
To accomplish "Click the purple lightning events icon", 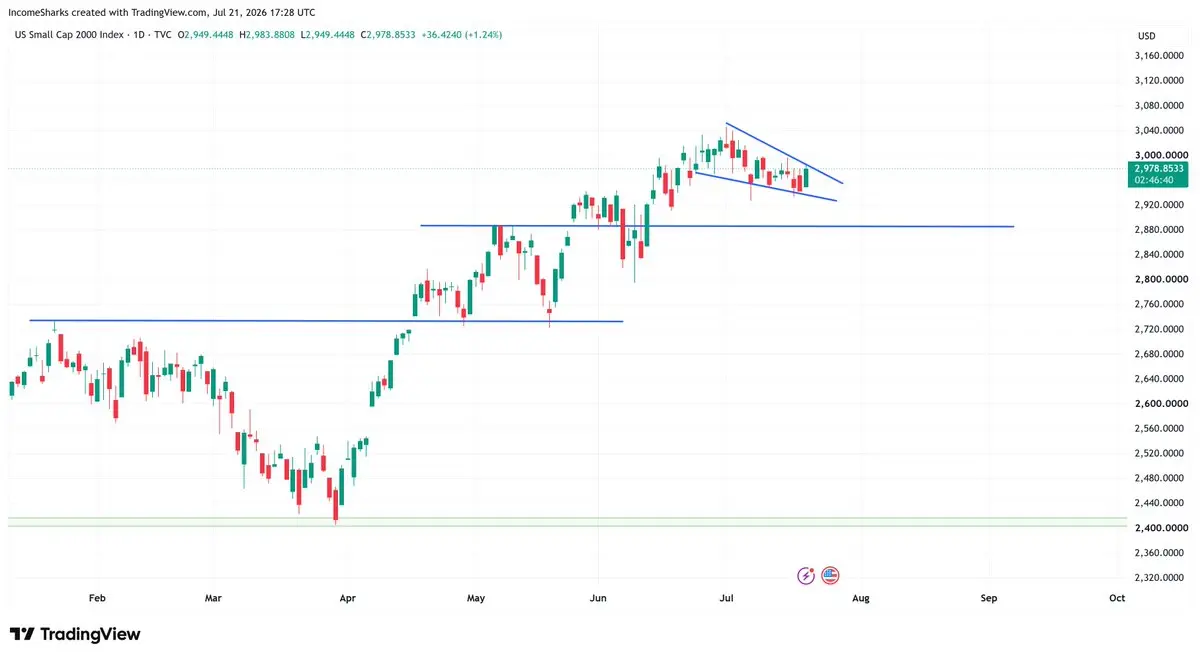I will coord(806,575).
